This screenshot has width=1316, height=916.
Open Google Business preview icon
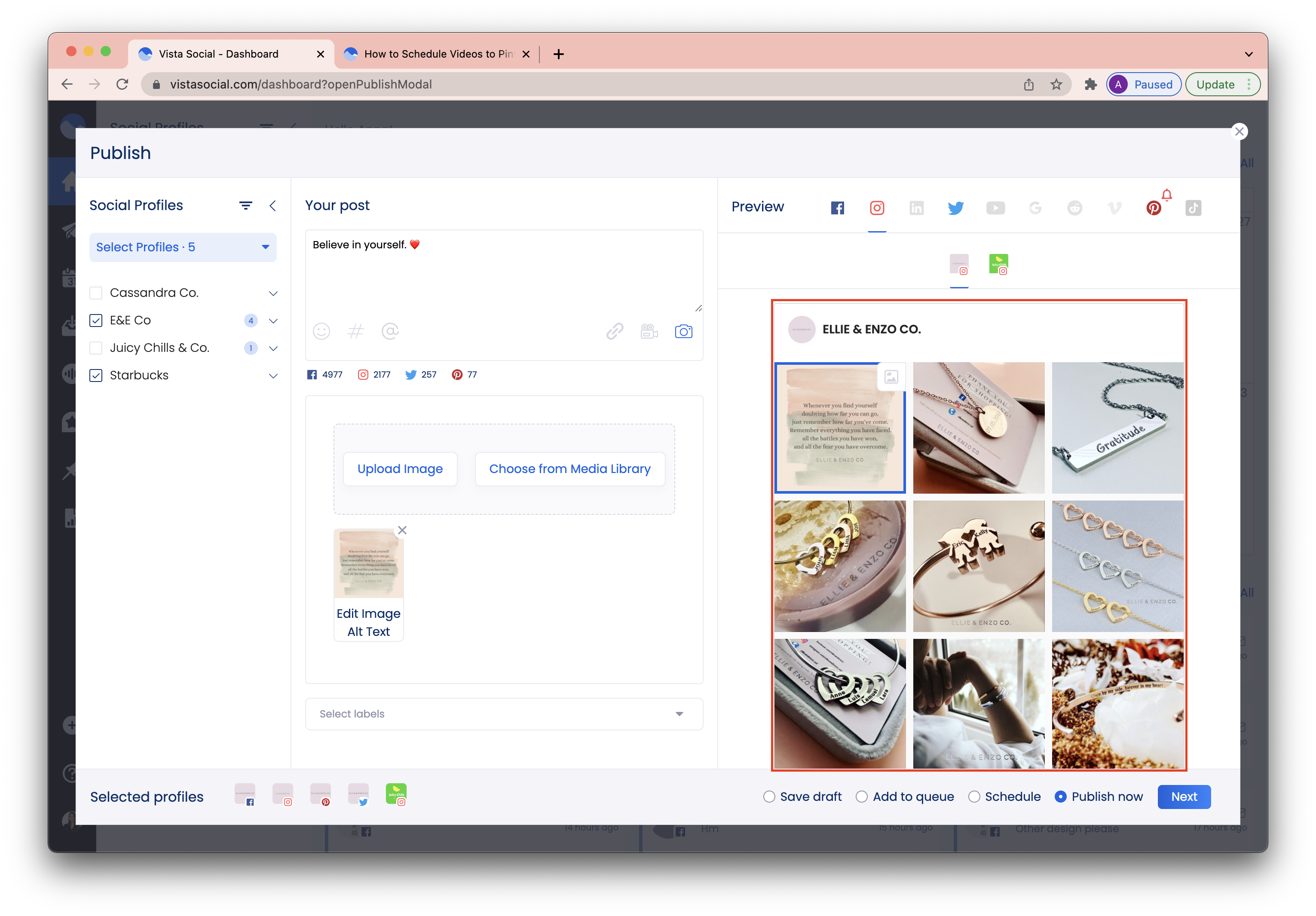click(x=1035, y=208)
